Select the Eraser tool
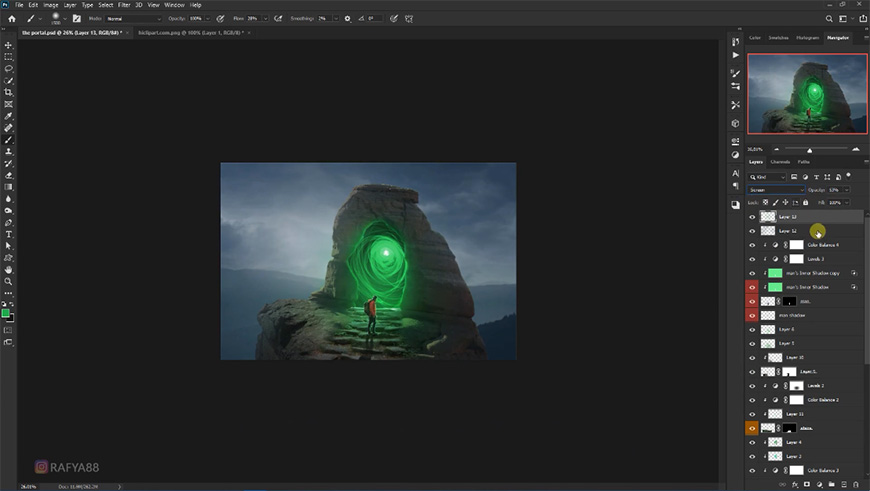The image size is (870, 491). 8,175
